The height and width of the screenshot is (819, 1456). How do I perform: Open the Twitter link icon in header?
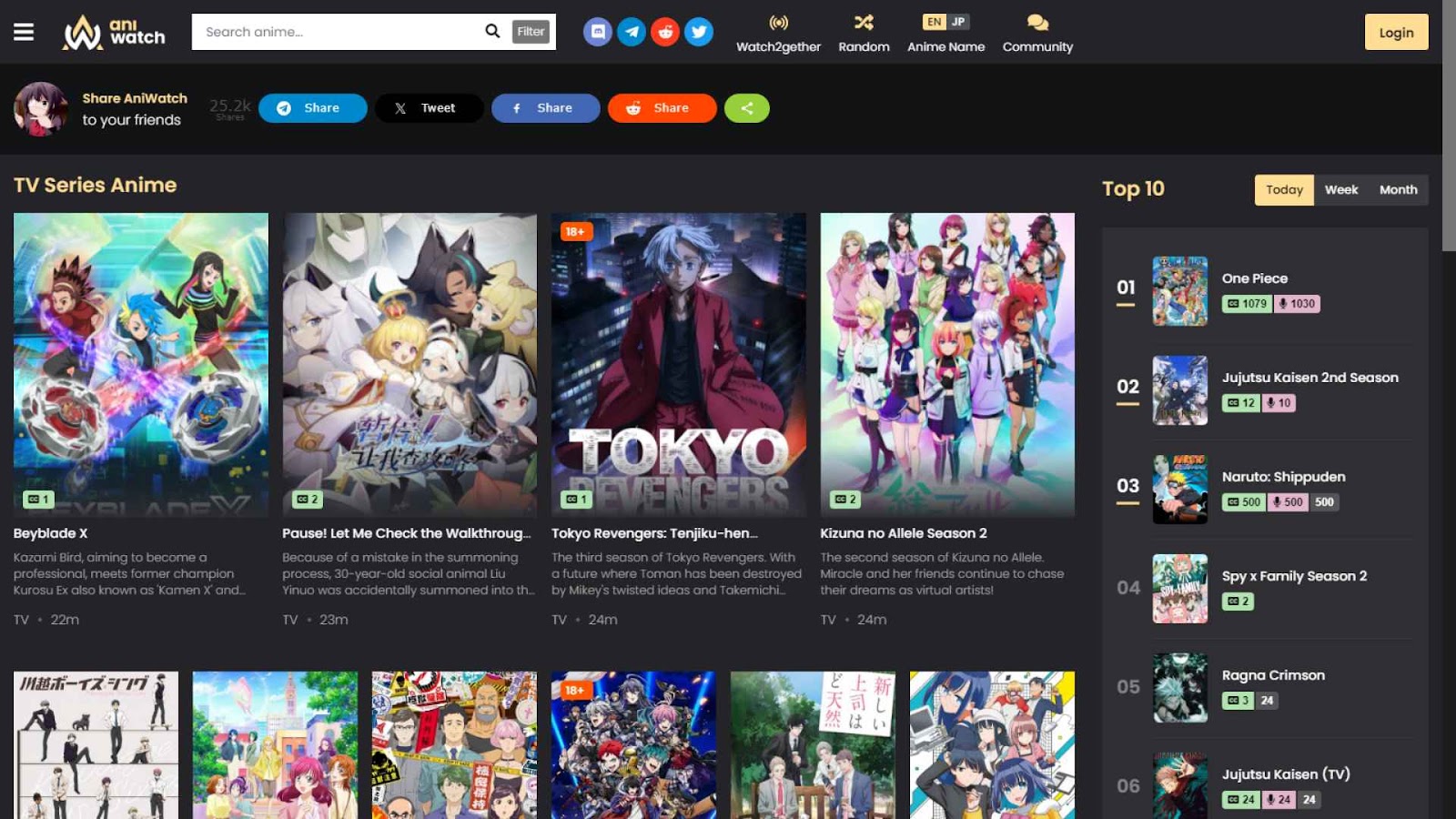coord(699,32)
